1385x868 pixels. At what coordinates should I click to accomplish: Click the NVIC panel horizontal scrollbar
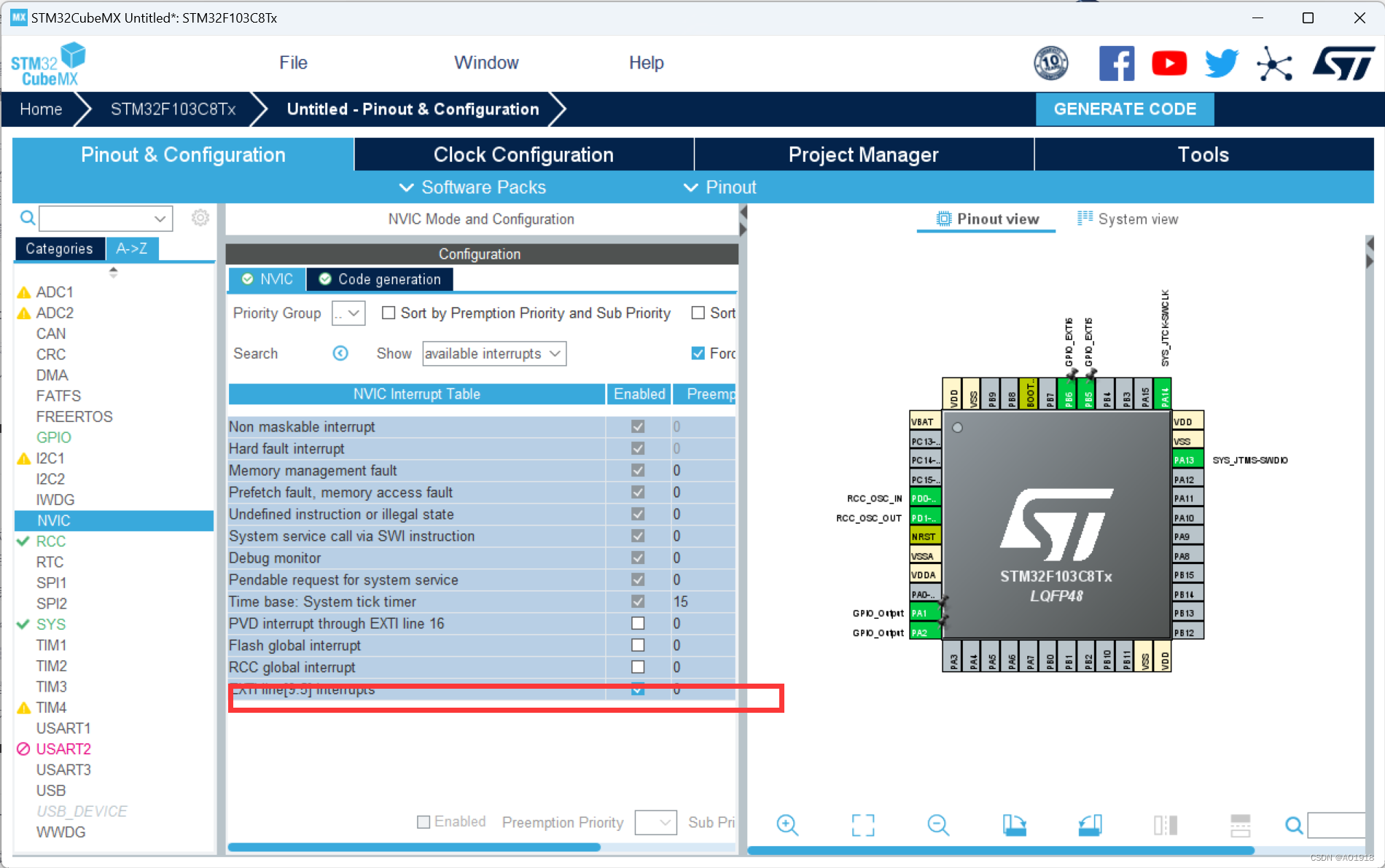pos(414,848)
